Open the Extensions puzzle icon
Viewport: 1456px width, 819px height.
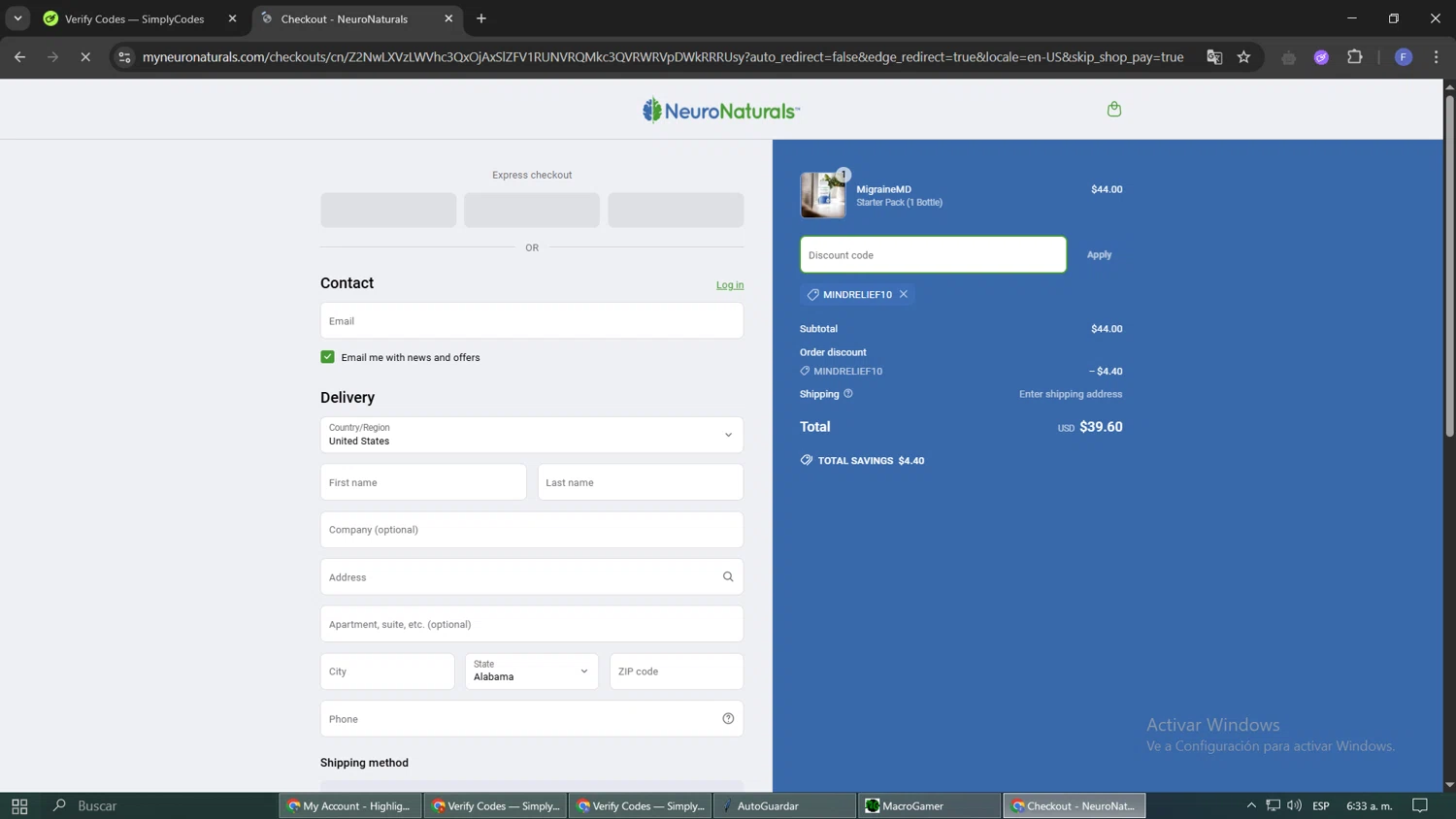(1355, 57)
